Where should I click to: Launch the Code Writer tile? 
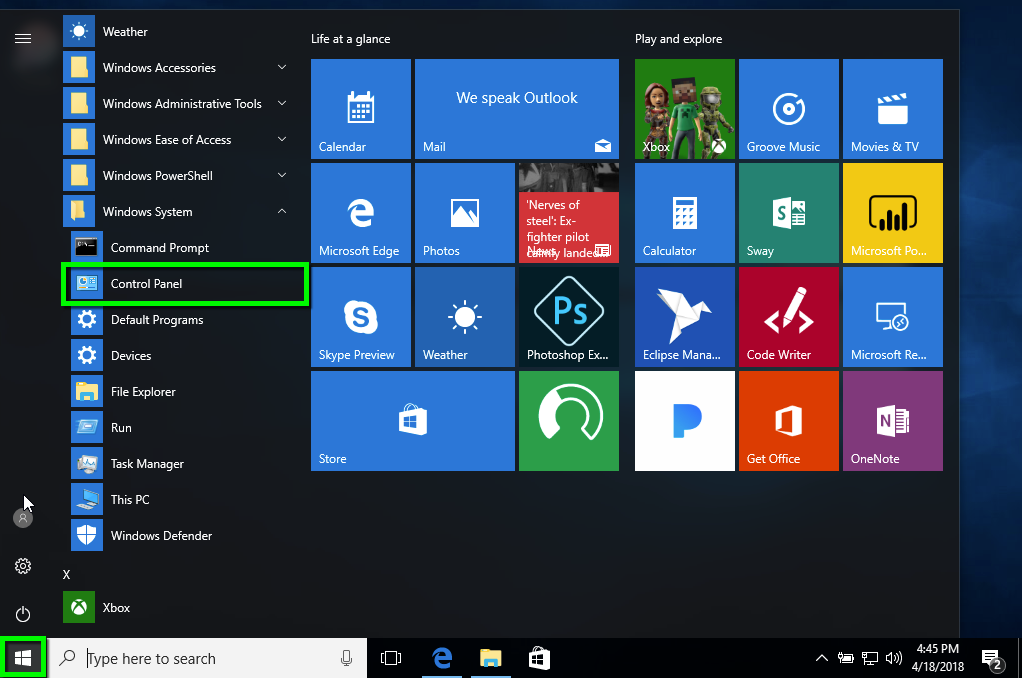pyautogui.click(x=789, y=317)
